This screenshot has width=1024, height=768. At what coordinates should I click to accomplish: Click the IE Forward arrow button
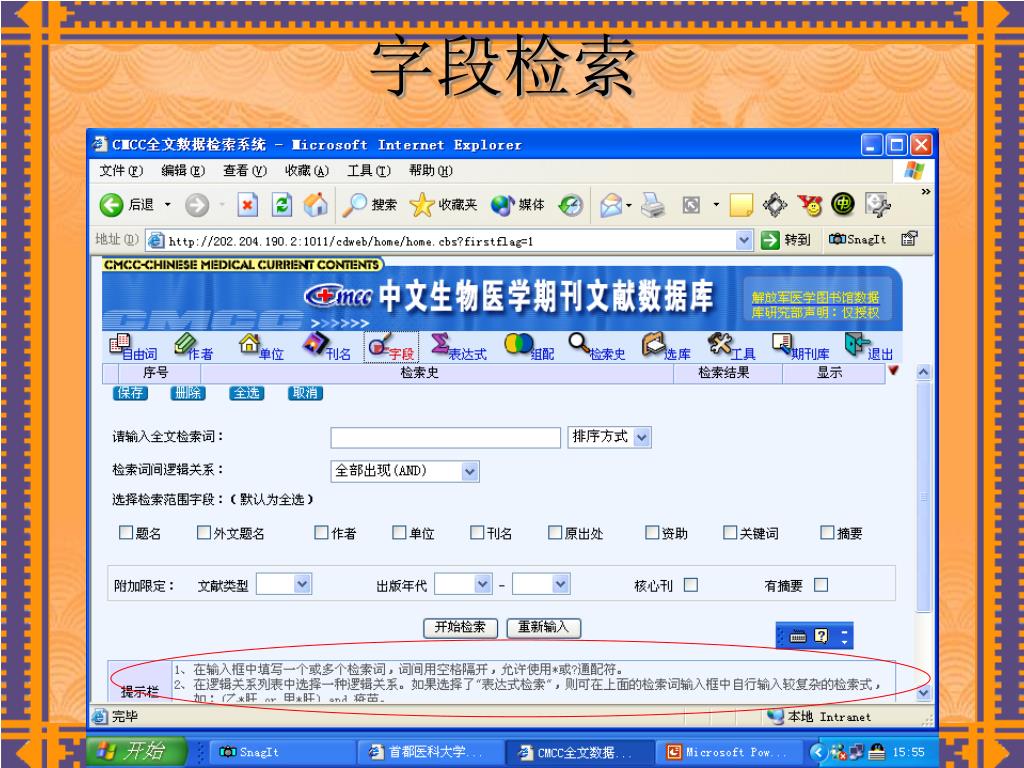(197, 206)
